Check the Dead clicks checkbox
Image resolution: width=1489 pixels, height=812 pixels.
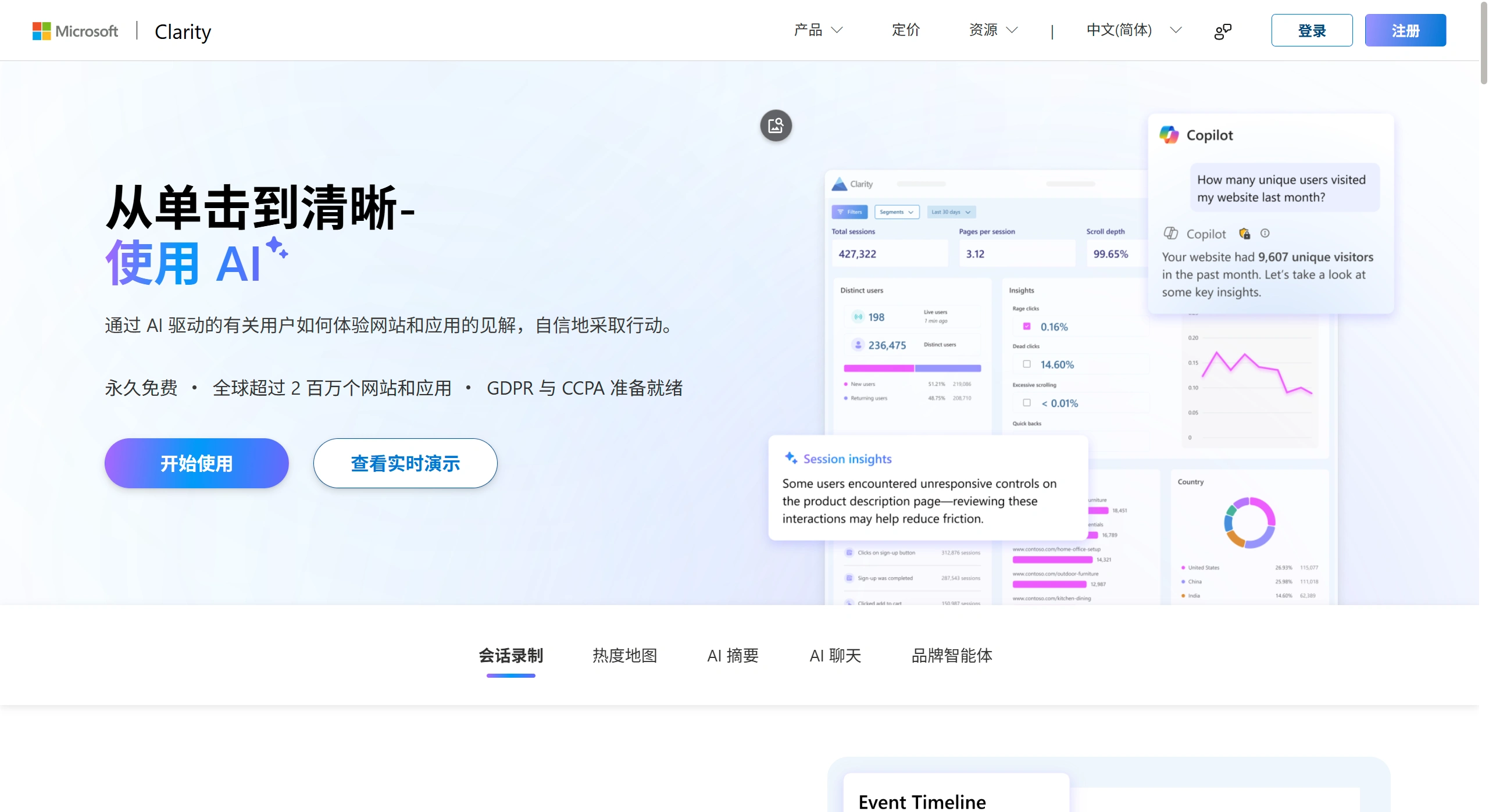[1027, 364]
